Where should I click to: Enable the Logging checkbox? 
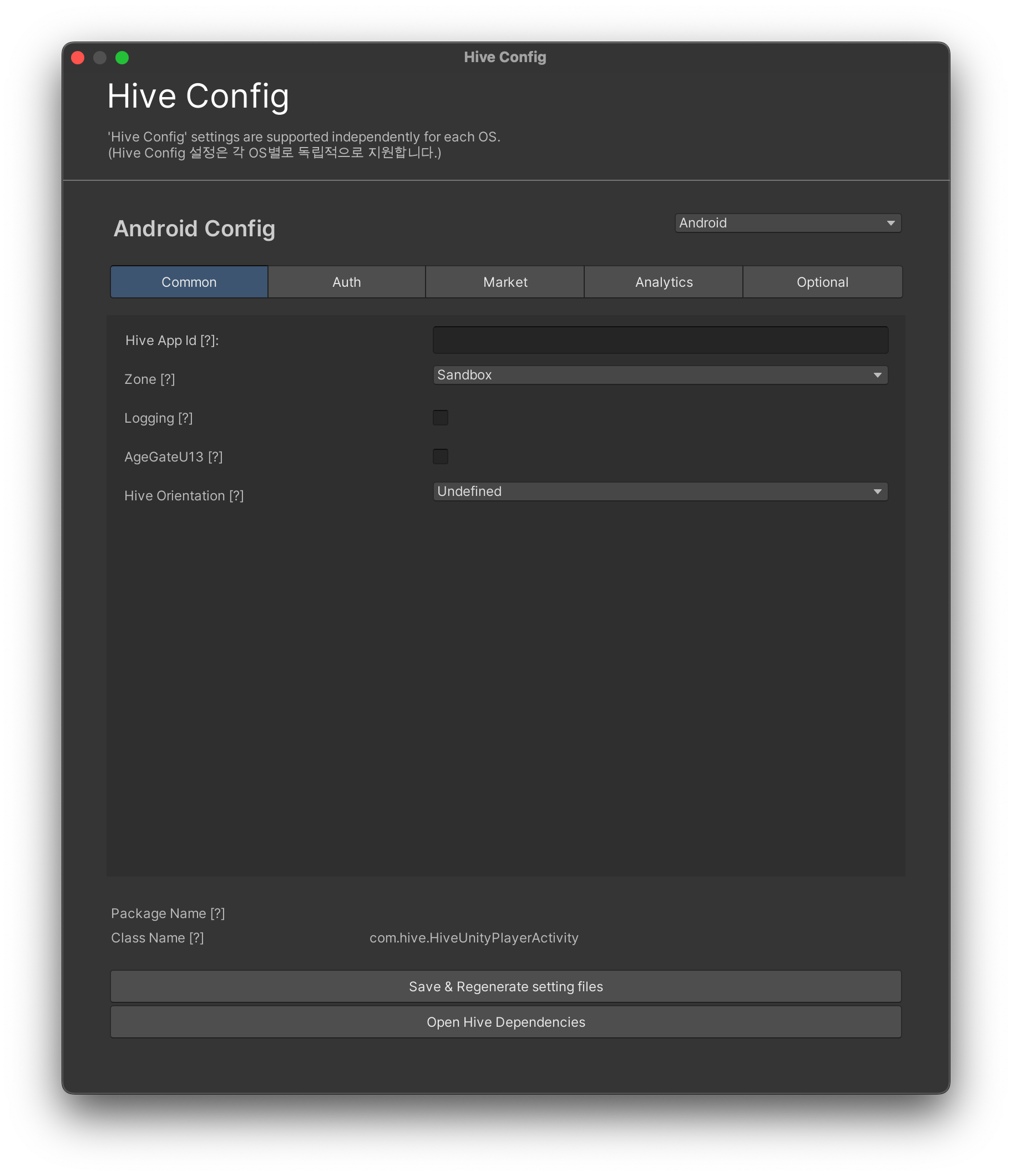[441, 418]
